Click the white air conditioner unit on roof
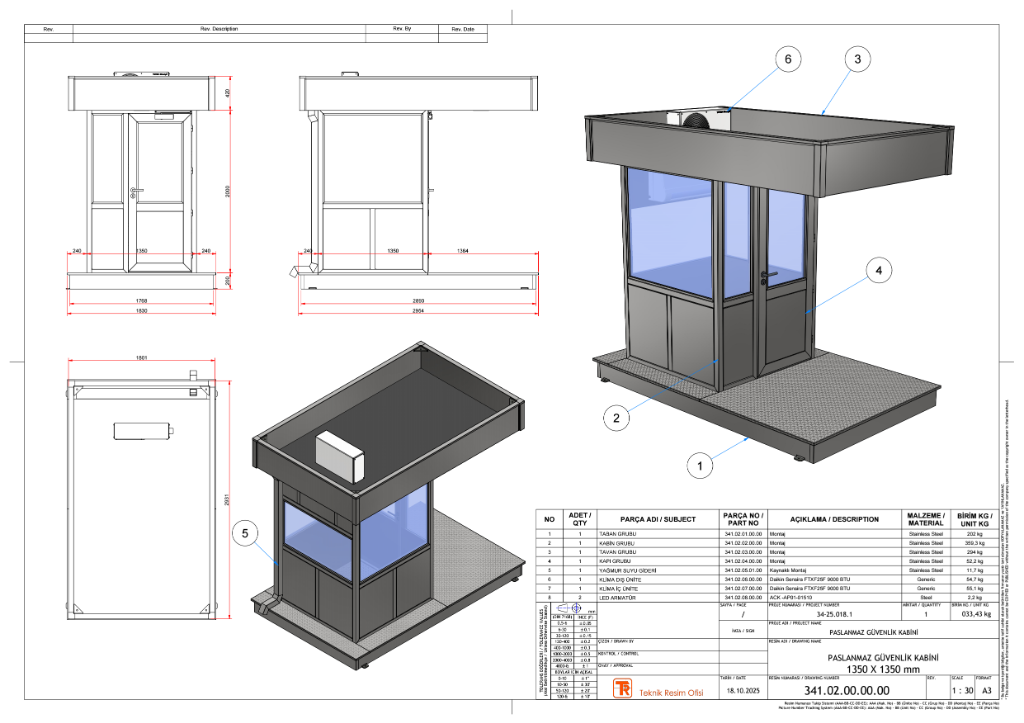This screenshot has width=1024, height=723. click(340, 455)
